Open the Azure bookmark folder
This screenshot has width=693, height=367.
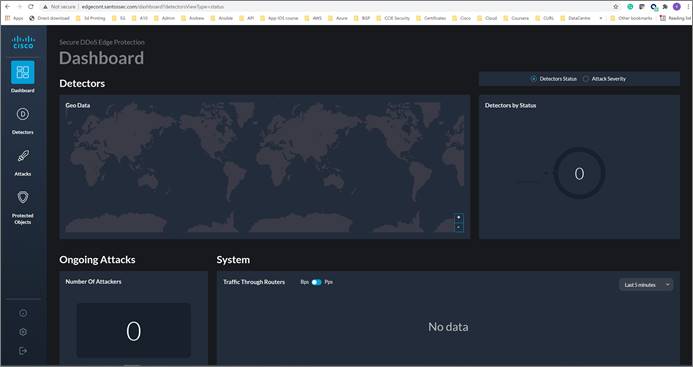(x=338, y=18)
